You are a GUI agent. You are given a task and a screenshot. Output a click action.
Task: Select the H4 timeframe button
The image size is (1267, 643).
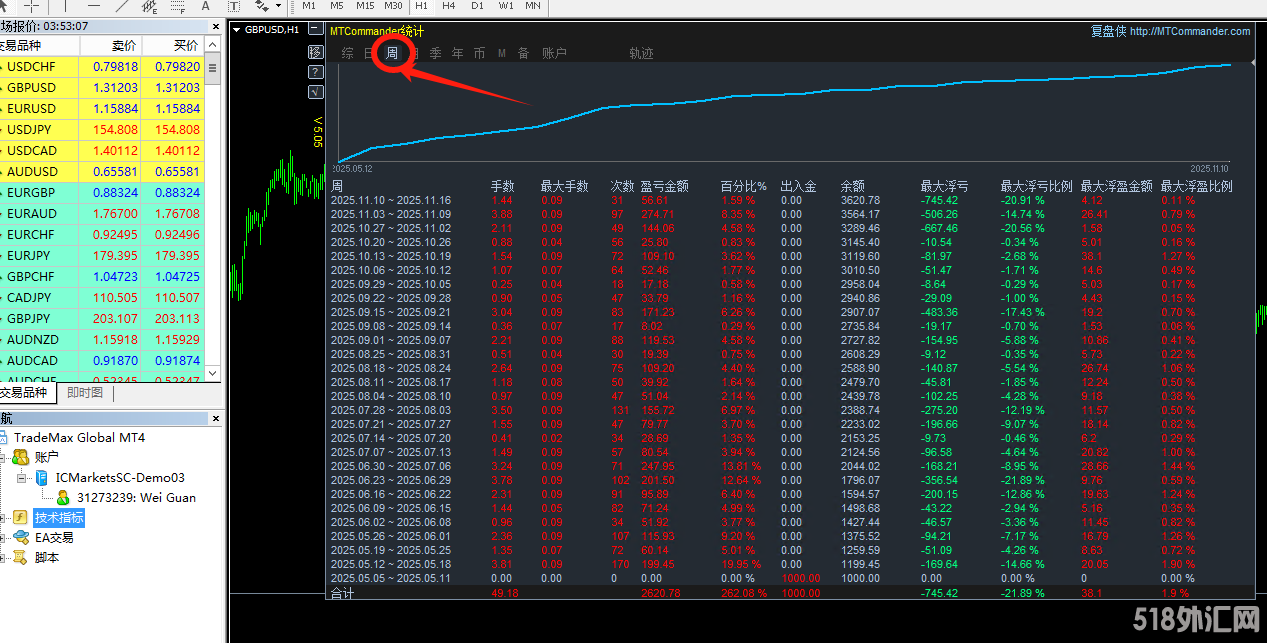pyautogui.click(x=448, y=6)
